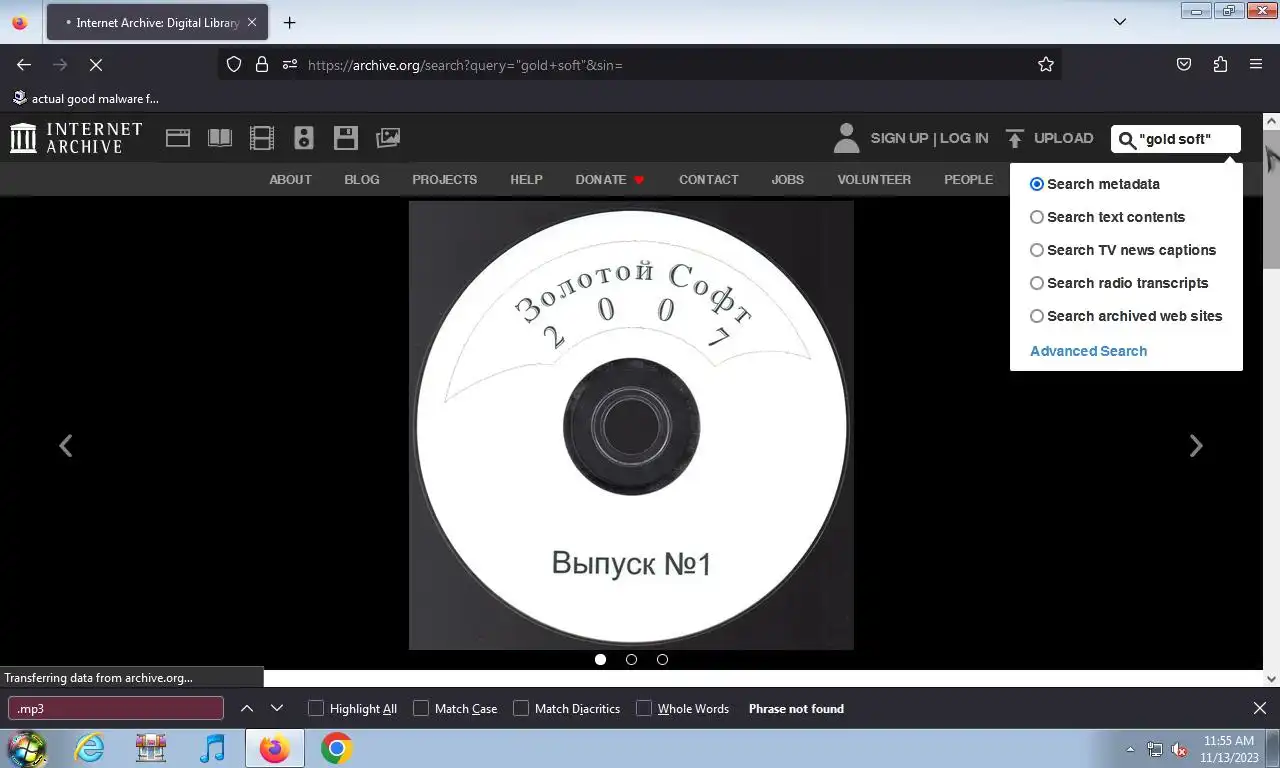Click the Золотой Софт disc image
Screen dimensions: 1280x768
[x=631, y=425]
